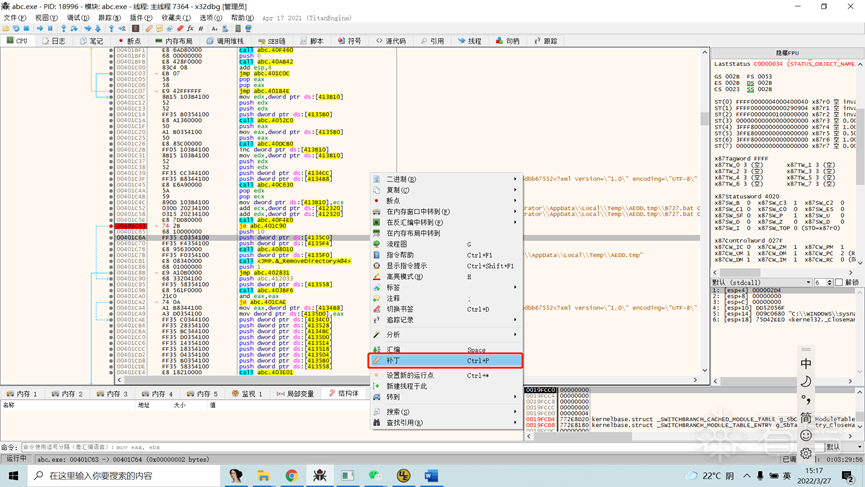Open Word from the taskbar
865x487 pixels.
(431, 475)
